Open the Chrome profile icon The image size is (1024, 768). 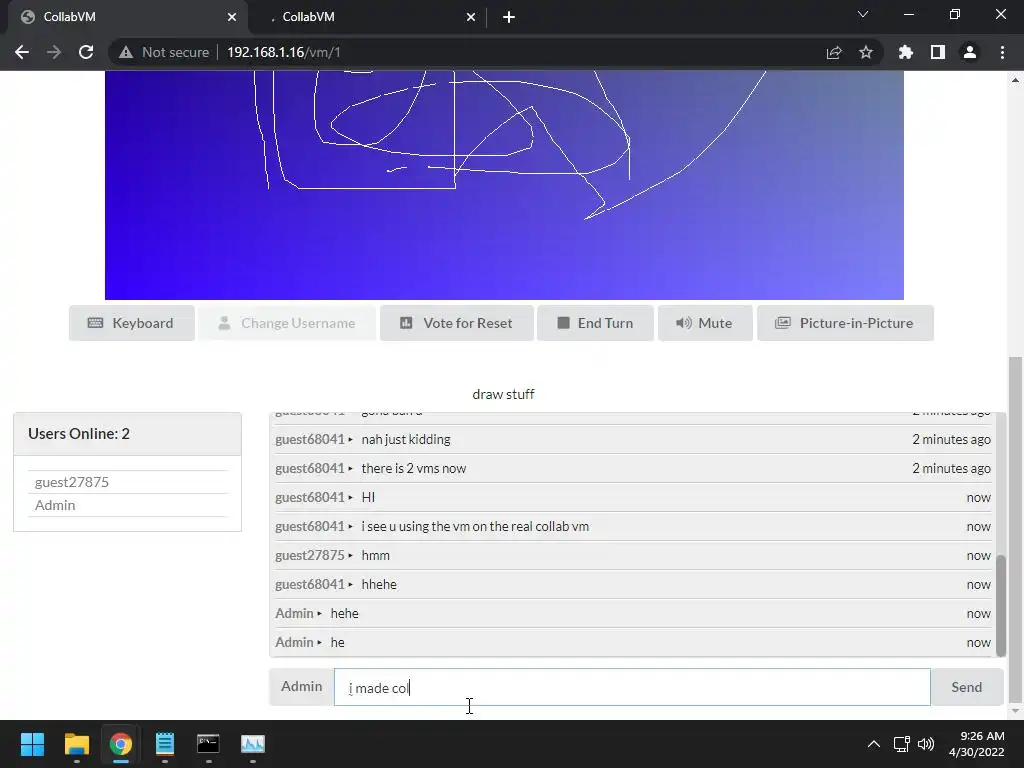(x=970, y=52)
